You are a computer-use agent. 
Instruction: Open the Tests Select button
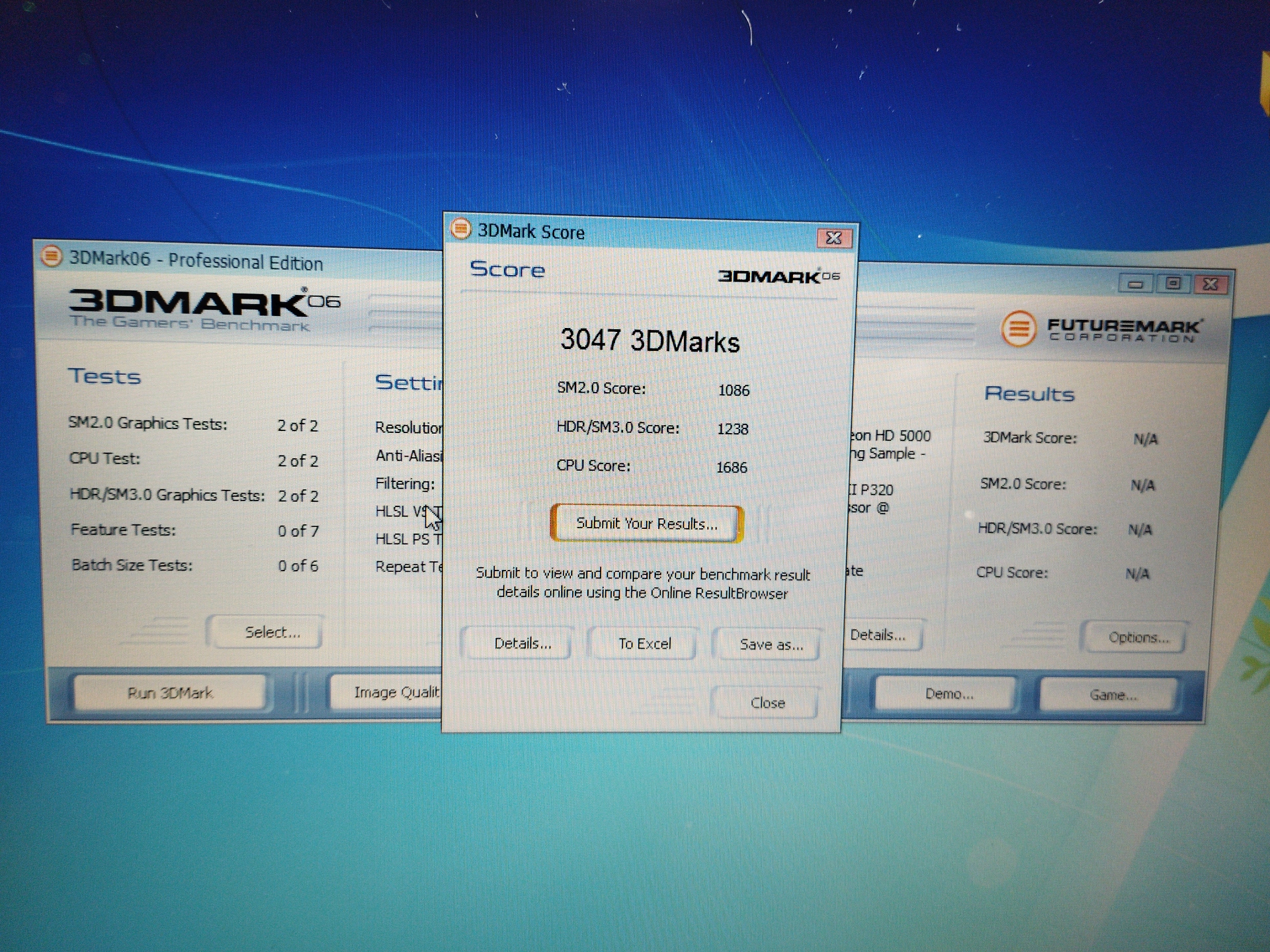coord(272,632)
